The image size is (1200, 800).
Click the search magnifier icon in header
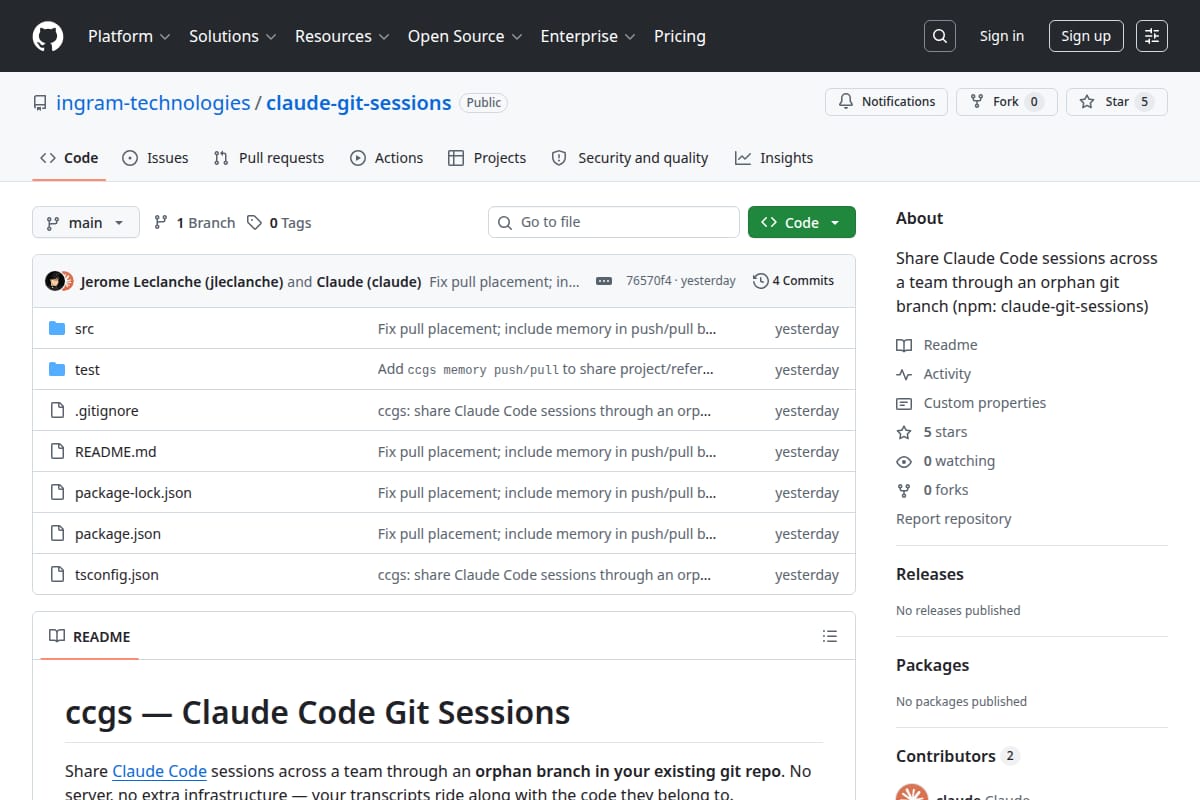pos(939,36)
